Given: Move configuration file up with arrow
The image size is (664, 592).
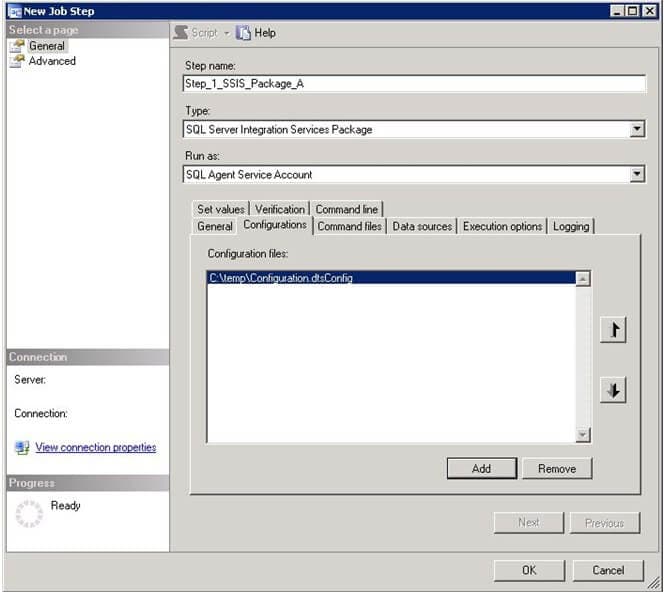Looking at the screenshot, I should click(x=613, y=331).
